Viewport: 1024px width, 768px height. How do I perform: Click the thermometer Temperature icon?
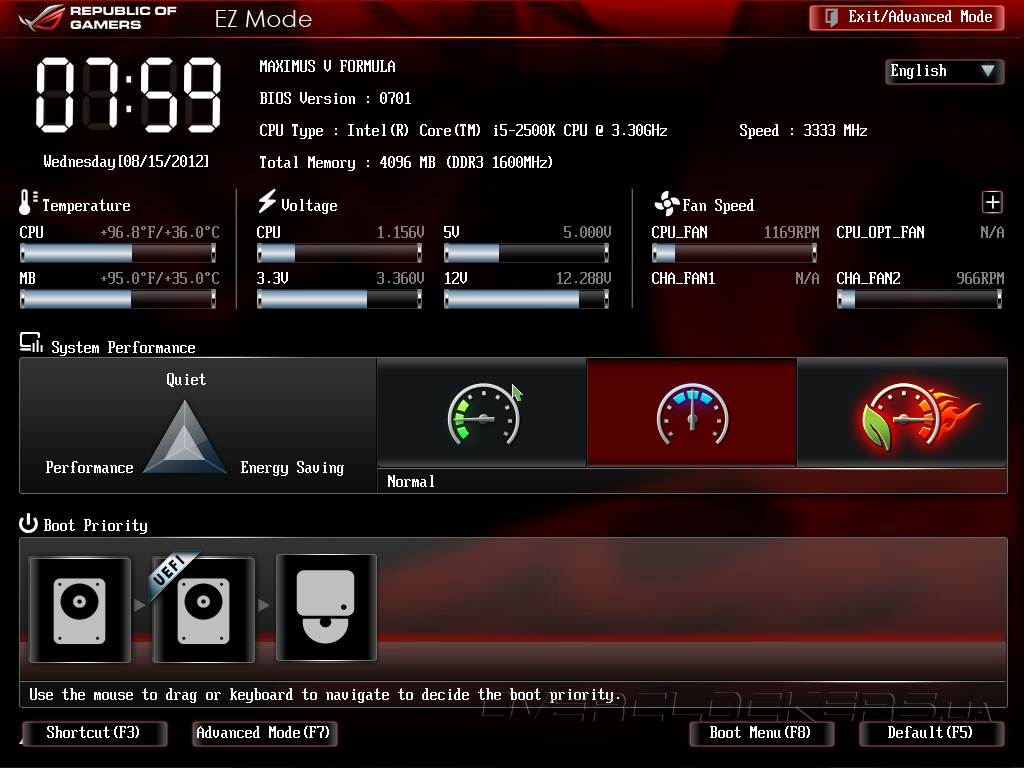[x=28, y=202]
